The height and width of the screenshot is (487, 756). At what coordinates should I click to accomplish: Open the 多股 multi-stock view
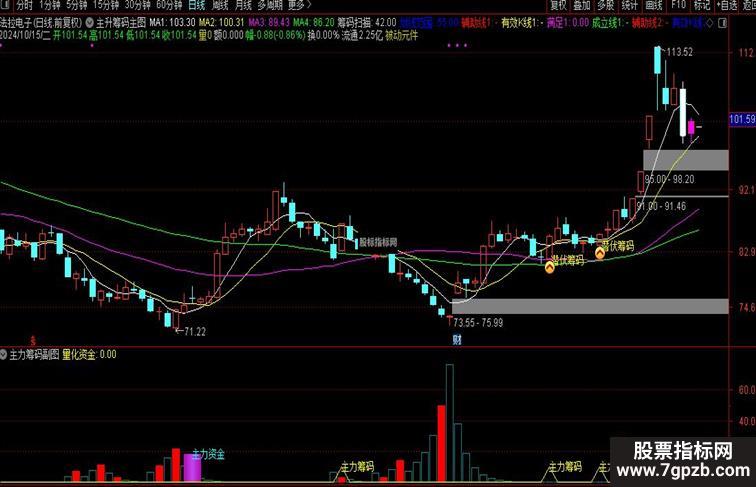[x=606, y=5]
